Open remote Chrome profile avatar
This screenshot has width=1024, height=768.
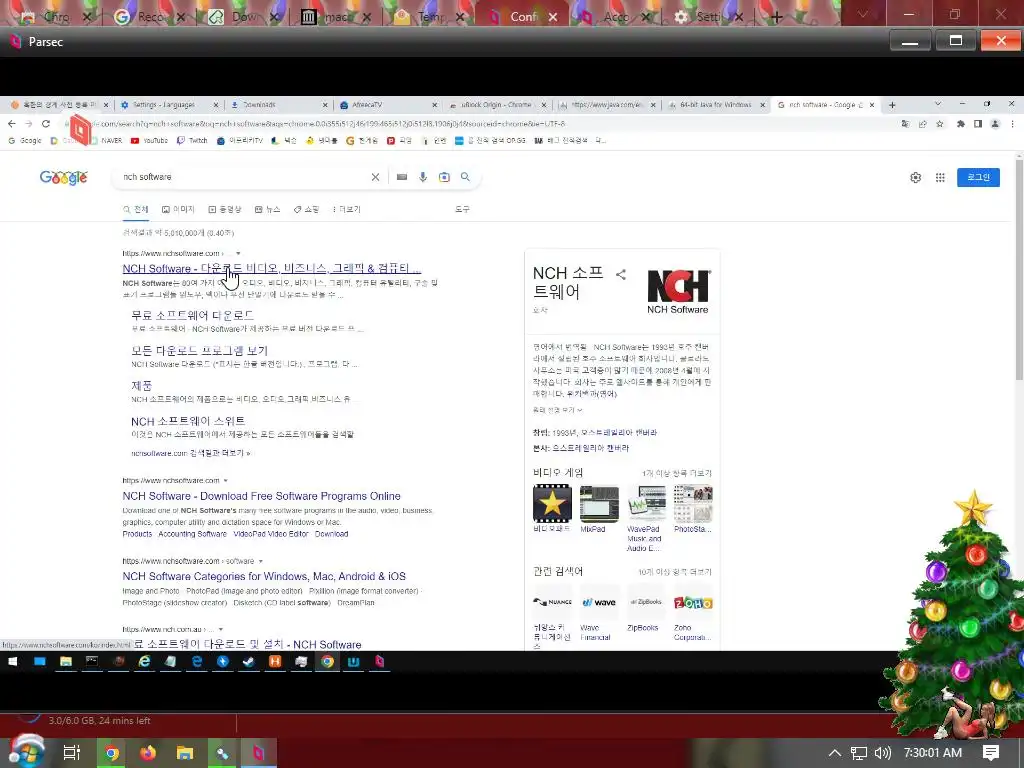(995, 123)
